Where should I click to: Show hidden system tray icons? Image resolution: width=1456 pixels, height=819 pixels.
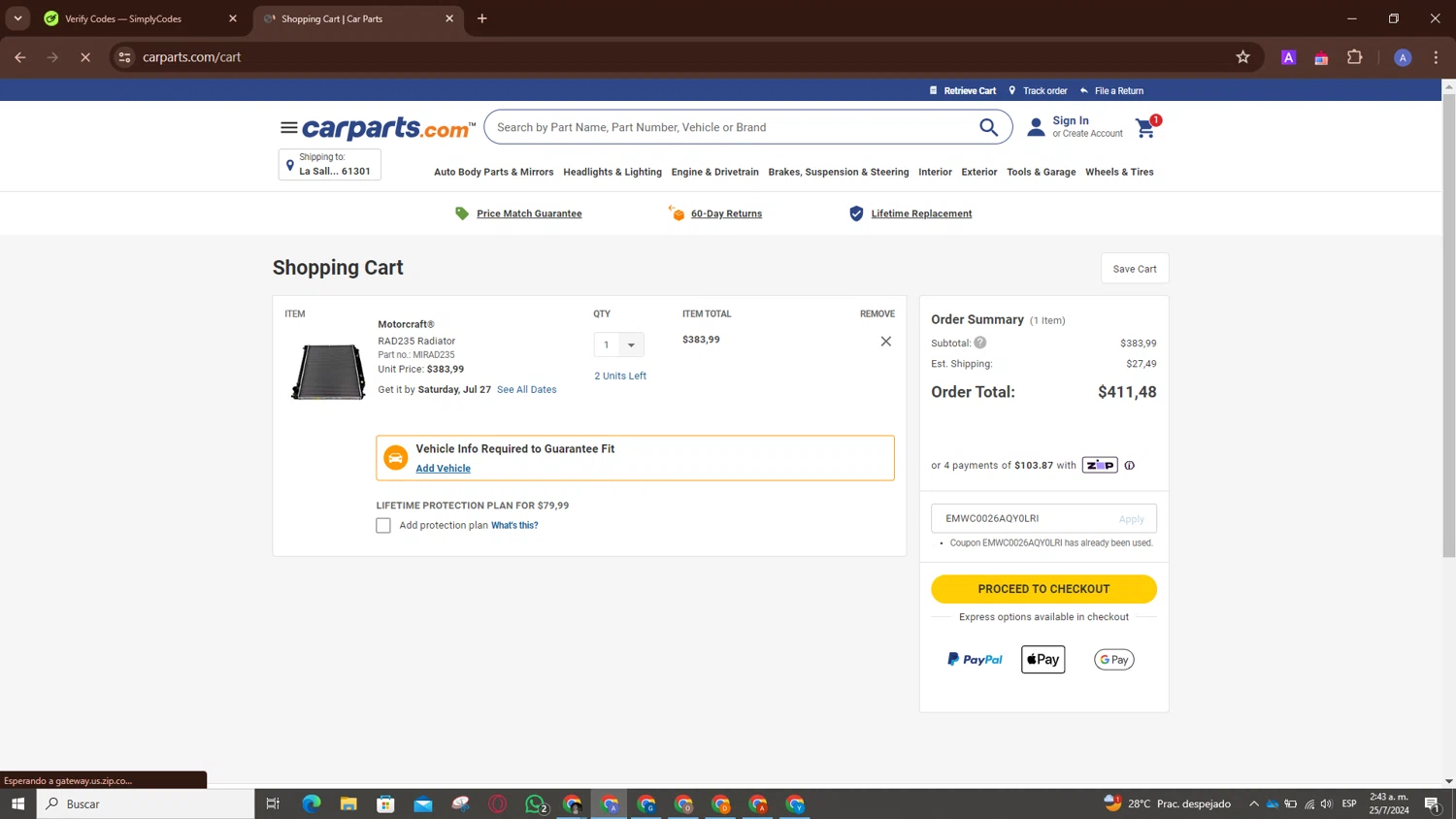click(1253, 803)
